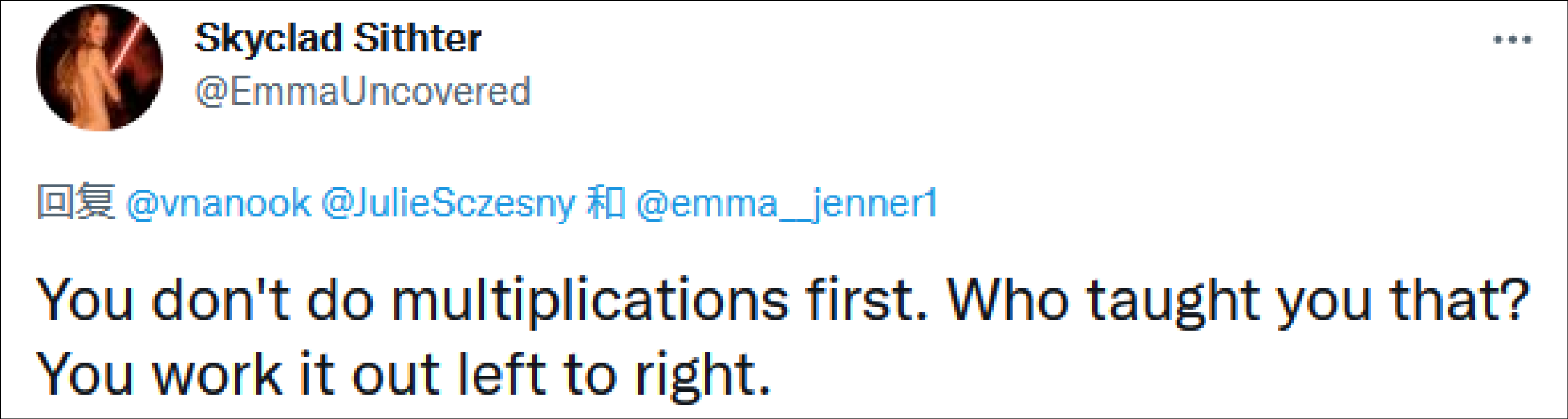Click the word "Skyclad" in the display name
The height and width of the screenshot is (419, 1568).
coord(268,39)
